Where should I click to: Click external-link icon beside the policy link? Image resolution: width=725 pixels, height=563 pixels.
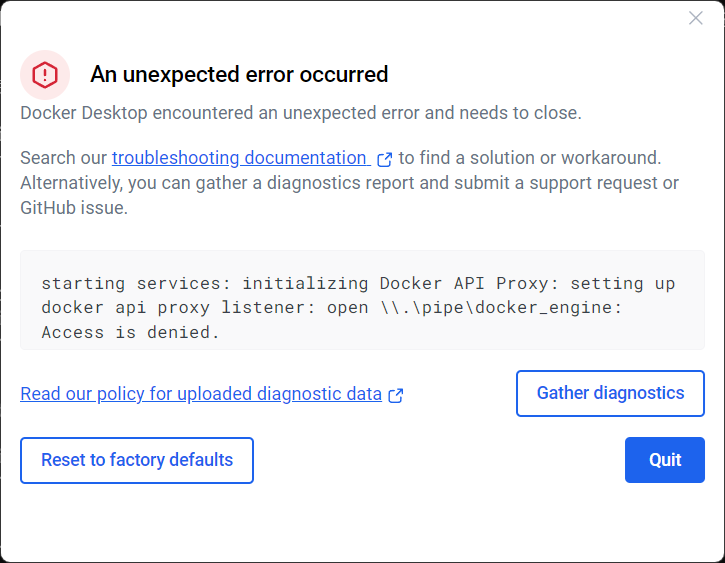point(396,395)
